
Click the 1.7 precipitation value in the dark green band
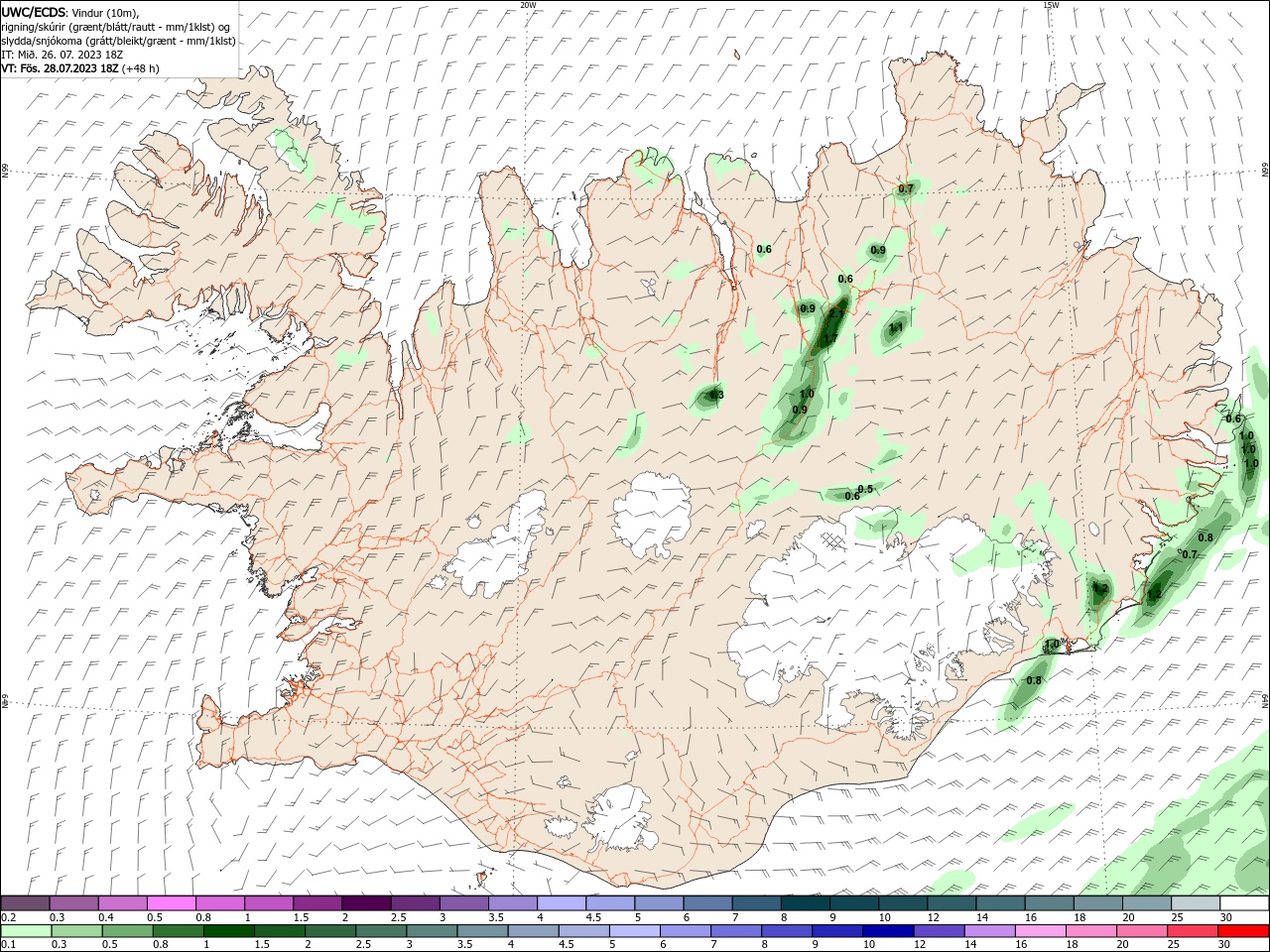(x=831, y=338)
